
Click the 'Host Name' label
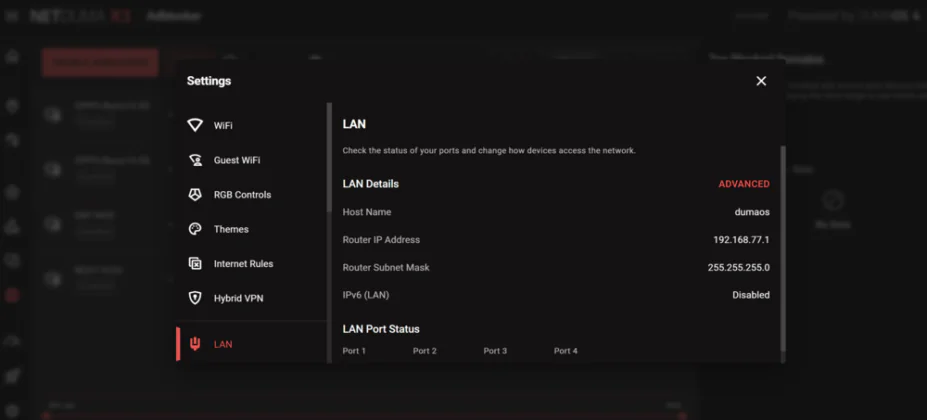tap(367, 212)
